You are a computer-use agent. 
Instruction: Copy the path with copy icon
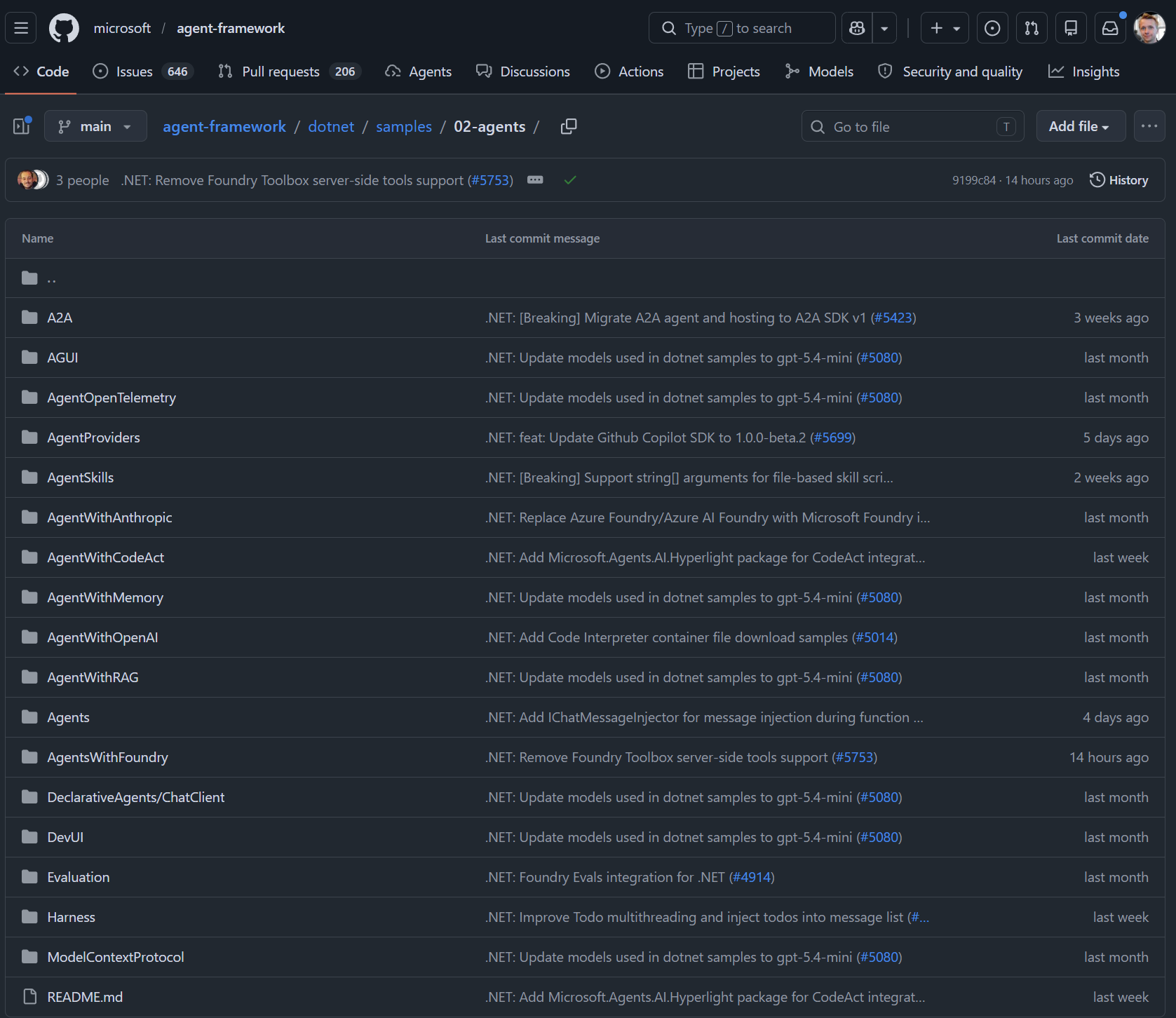click(569, 126)
